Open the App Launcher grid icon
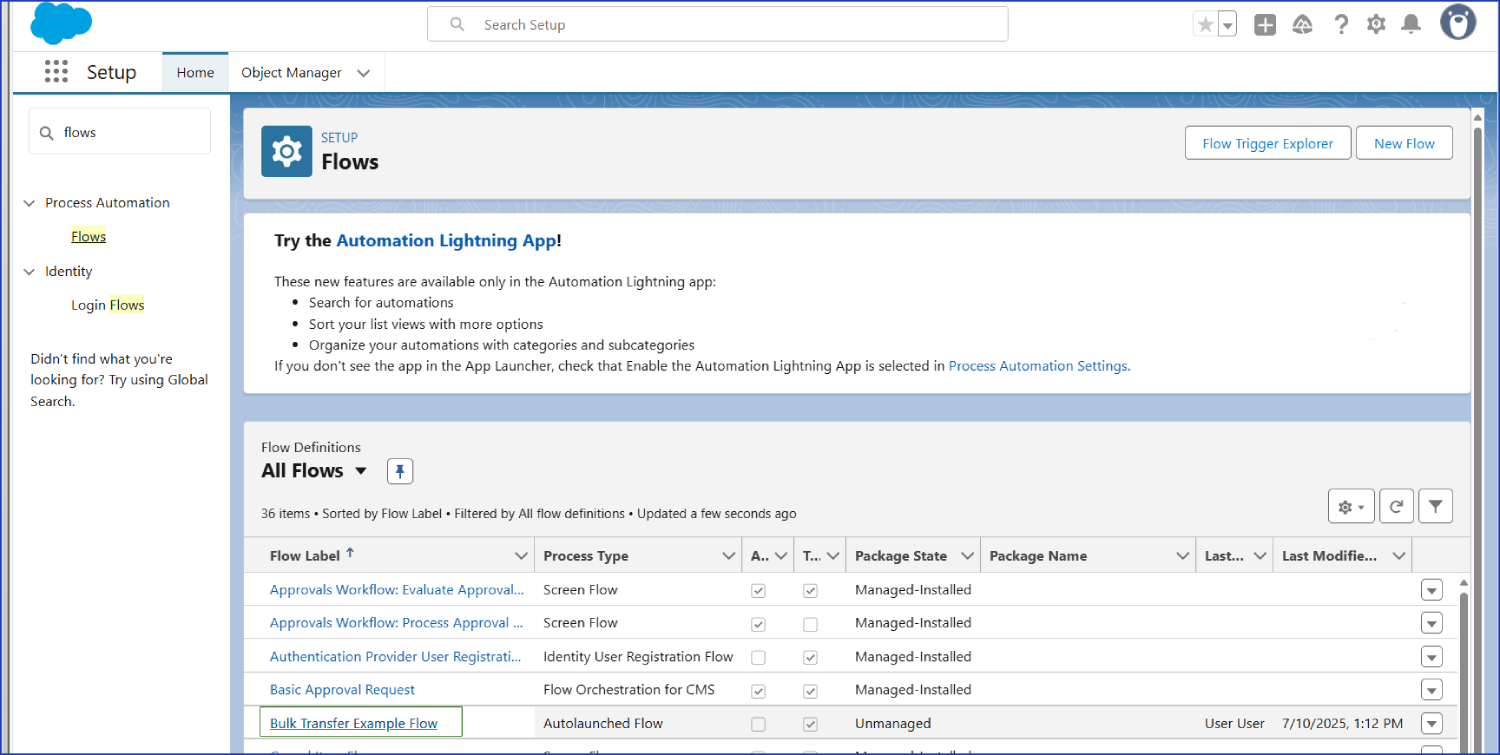Viewport: 1500px width, 755px height. [56, 72]
